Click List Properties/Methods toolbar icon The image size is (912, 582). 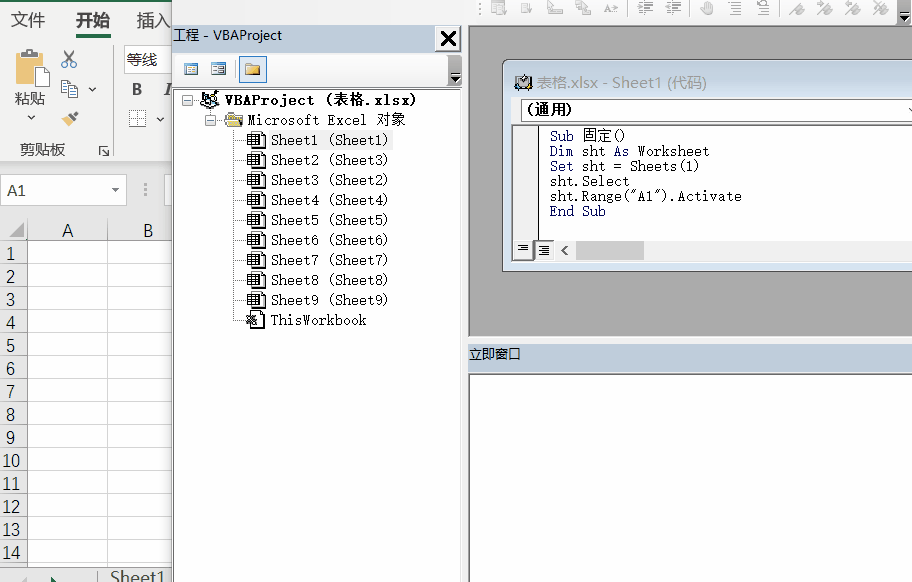click(x=499, y=8)
